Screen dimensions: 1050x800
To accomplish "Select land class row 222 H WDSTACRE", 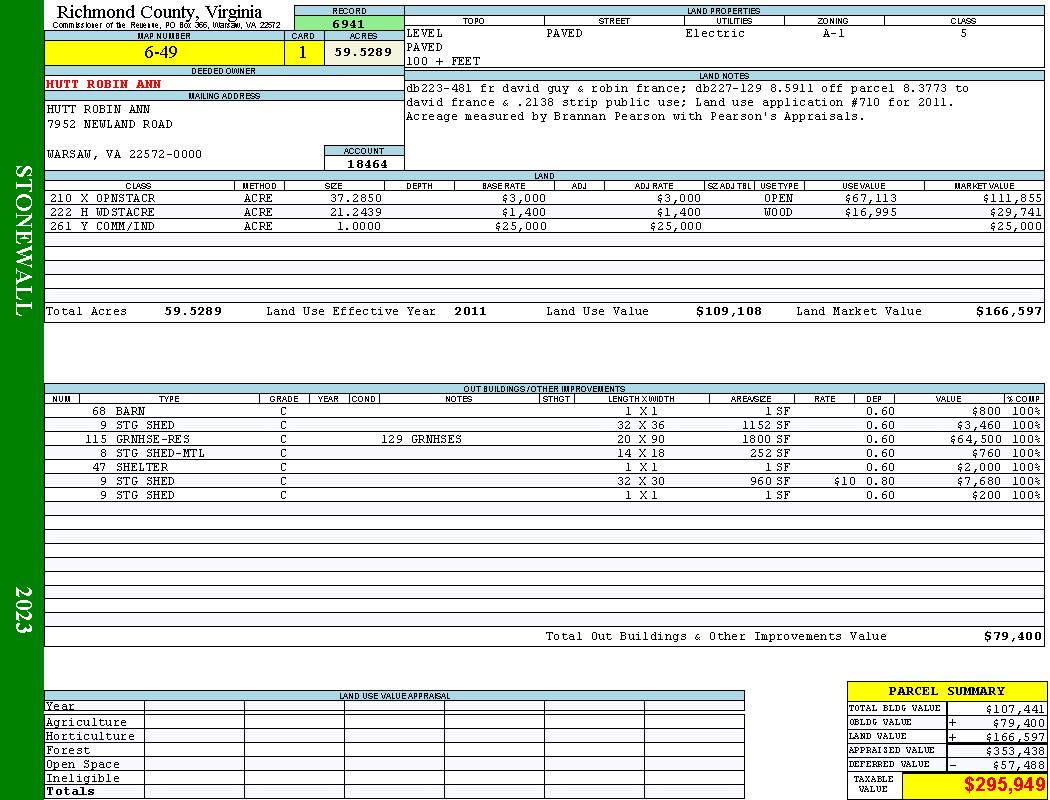I will coord(544,212).
